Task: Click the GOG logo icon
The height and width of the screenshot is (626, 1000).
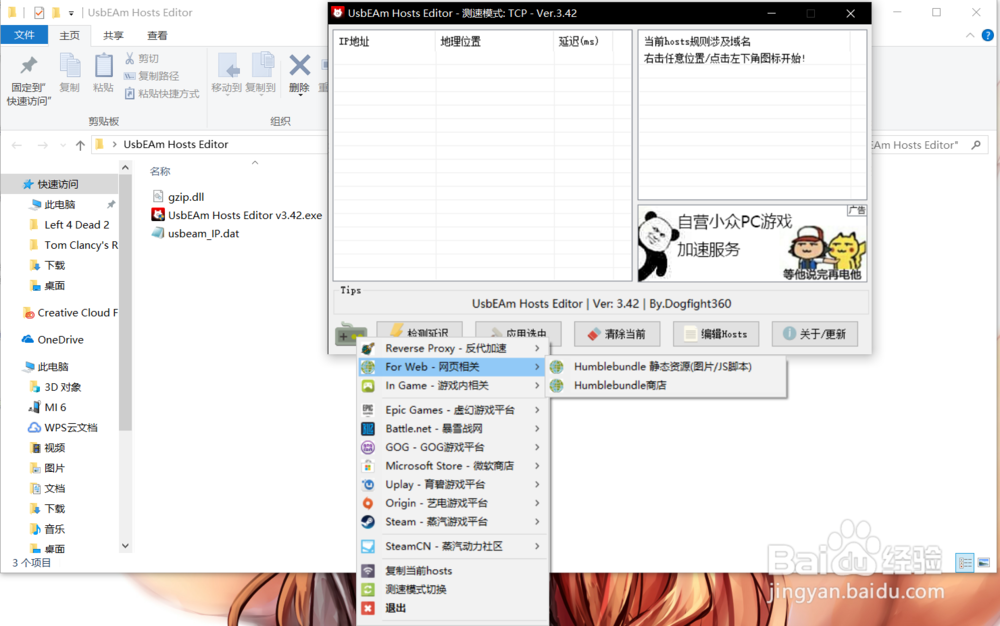Action: [x=368, y=447]
